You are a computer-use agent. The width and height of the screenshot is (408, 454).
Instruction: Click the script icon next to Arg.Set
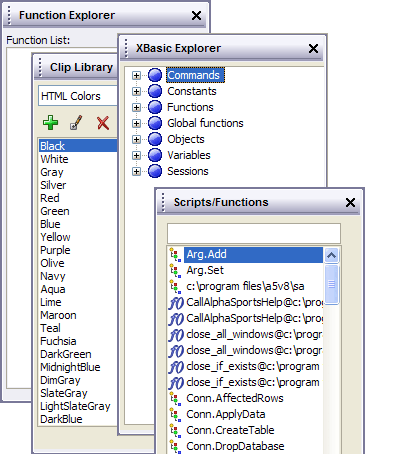[175, 270]
